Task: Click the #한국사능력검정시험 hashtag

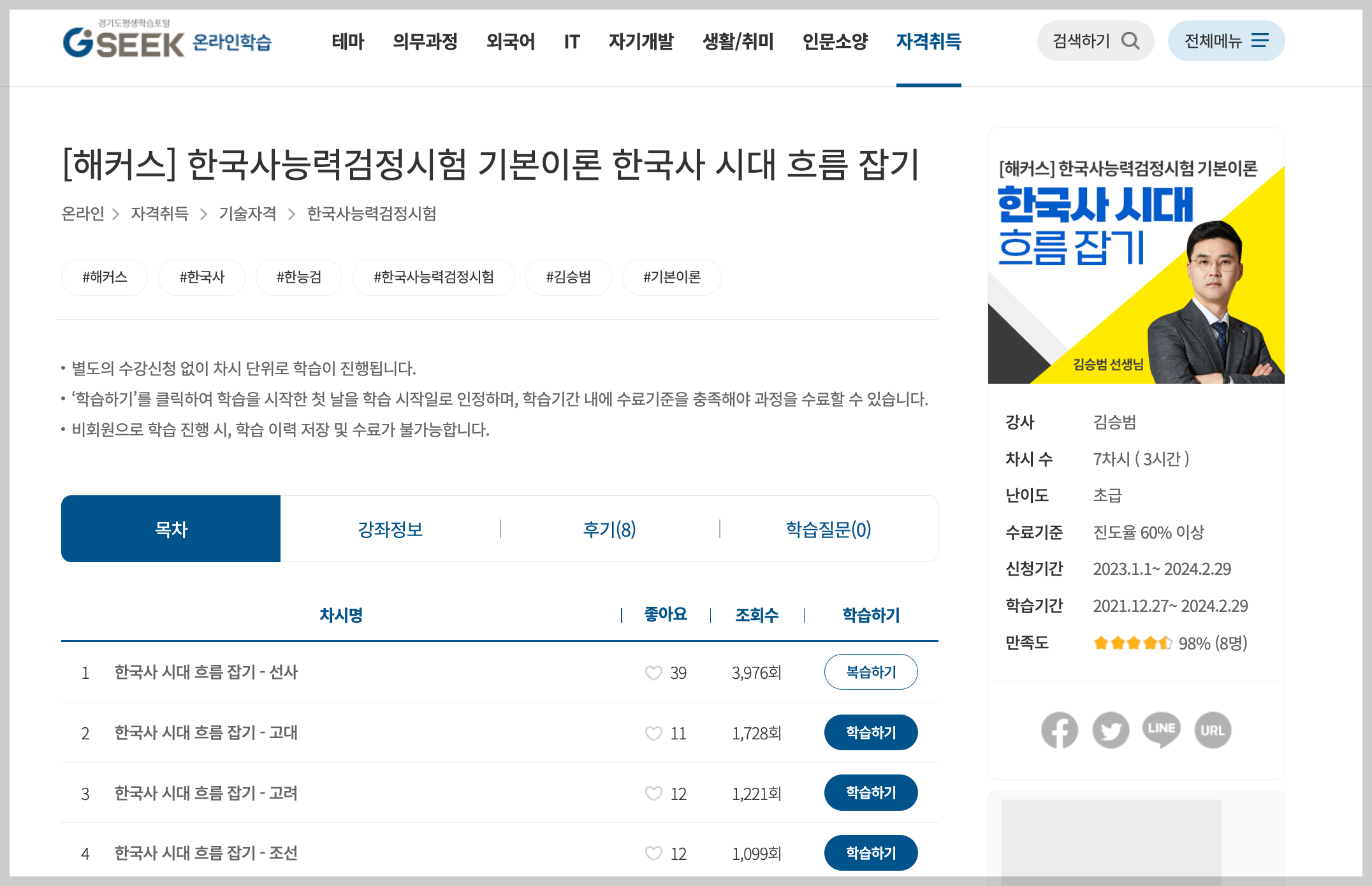Action: [x=434, y=277]
